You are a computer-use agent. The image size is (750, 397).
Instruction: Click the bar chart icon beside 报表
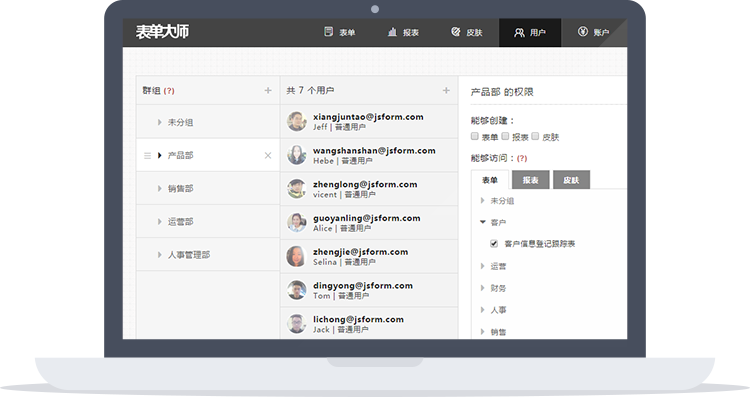(x=392, y=32)
